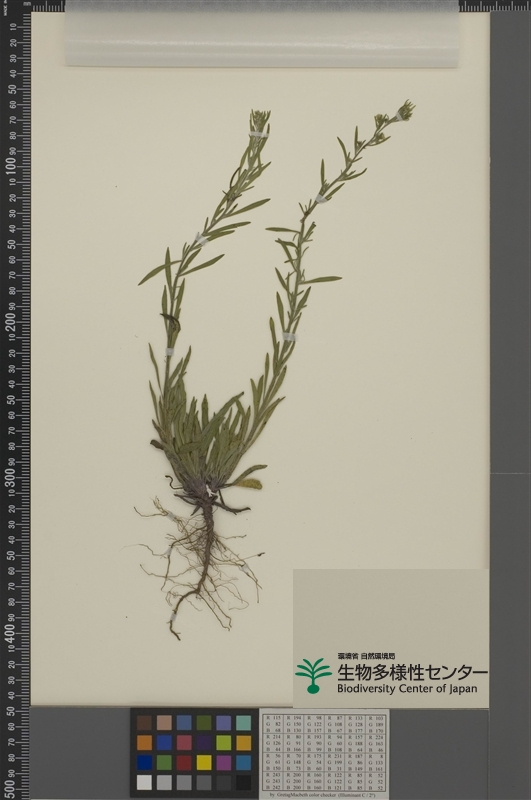
Task: Pick the magenta swatch
Action: coord(224,763)
